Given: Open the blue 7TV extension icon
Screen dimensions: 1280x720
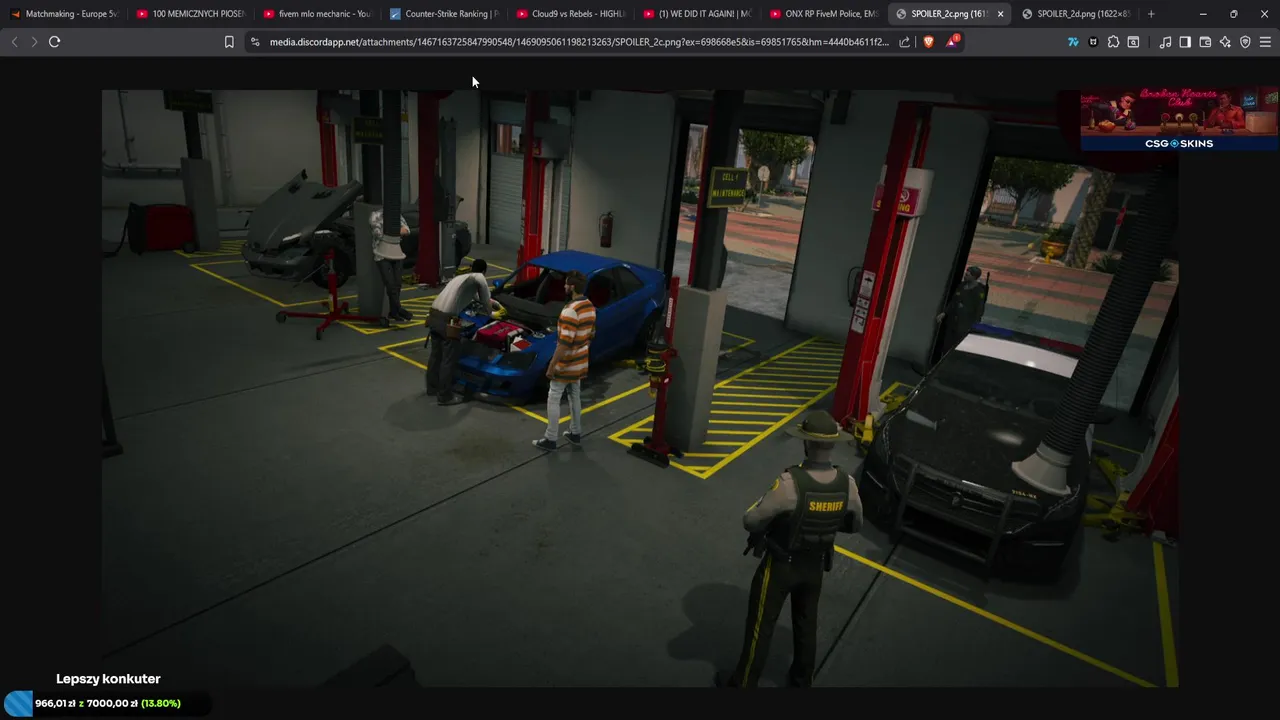Looking at the screenshot, I should point(1073,42).
